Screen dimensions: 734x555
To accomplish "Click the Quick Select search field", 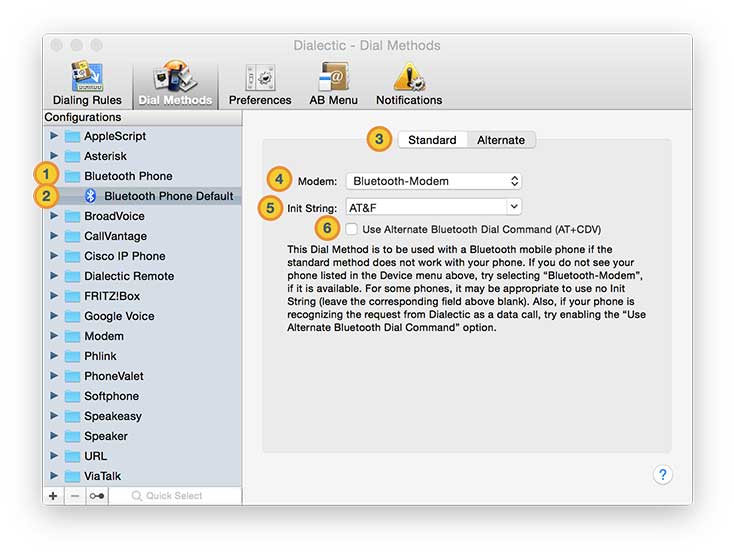I will coord(175,496).
